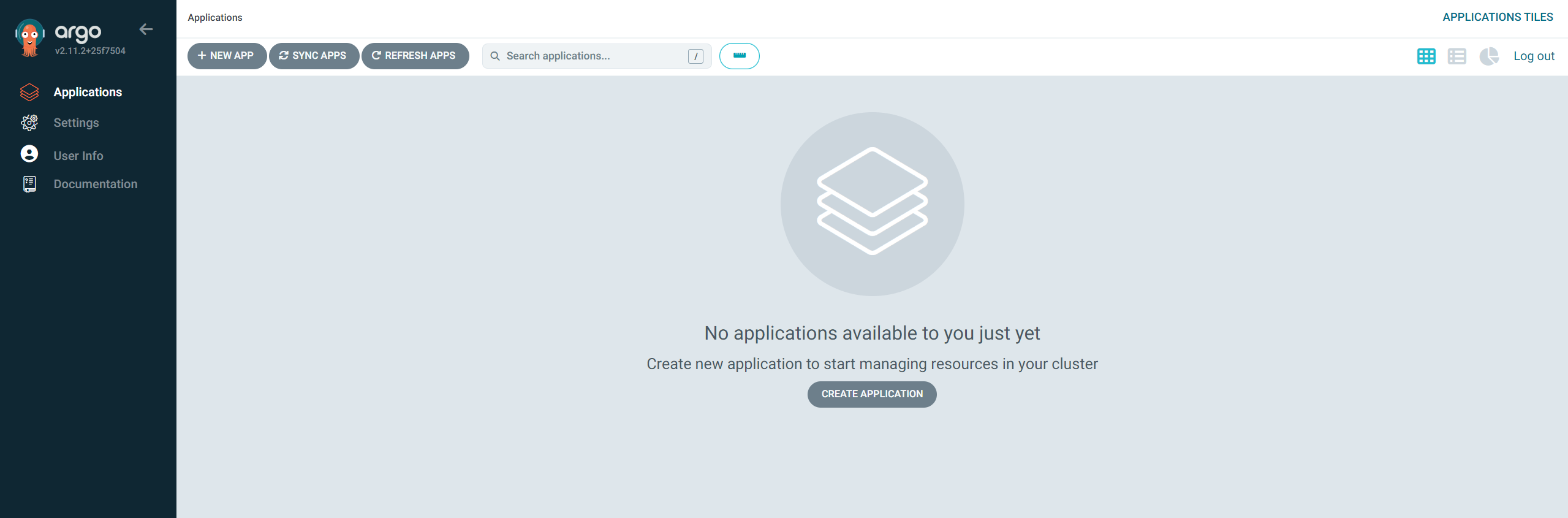Switch to the tiles grid view

[x=1426, y=56]
